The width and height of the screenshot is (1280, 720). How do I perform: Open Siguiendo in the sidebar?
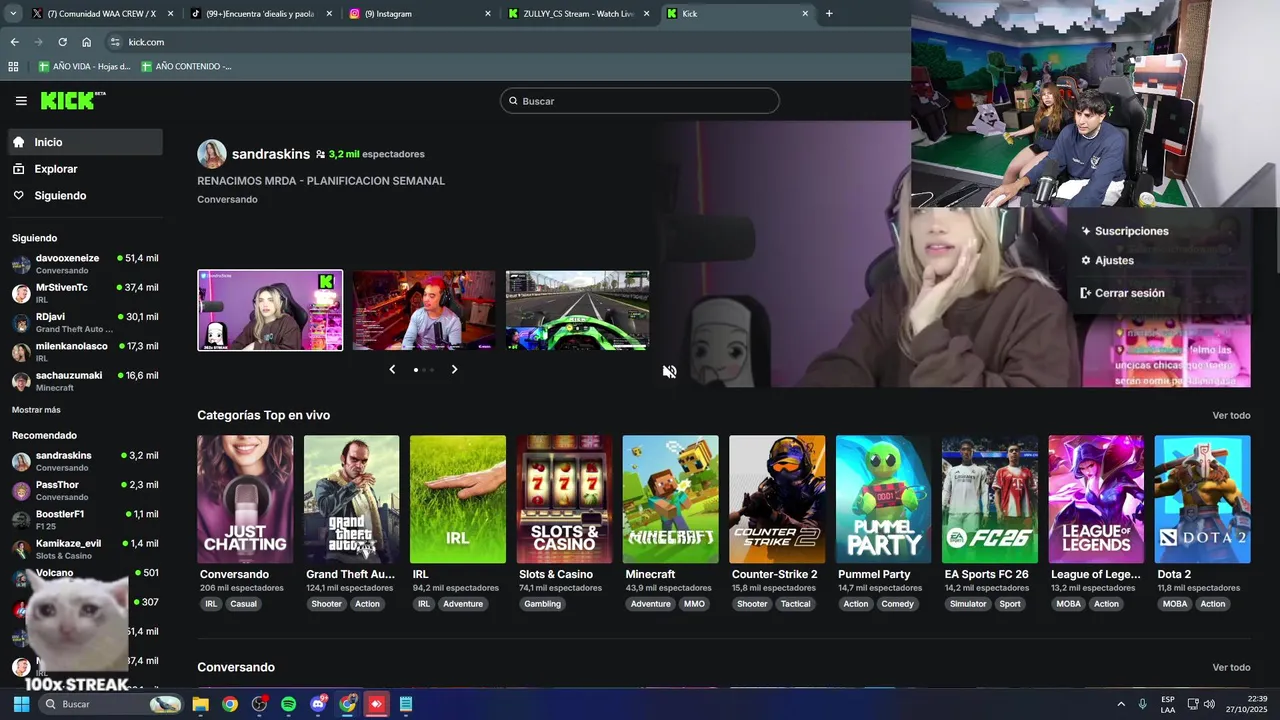[x=86, y=196]
